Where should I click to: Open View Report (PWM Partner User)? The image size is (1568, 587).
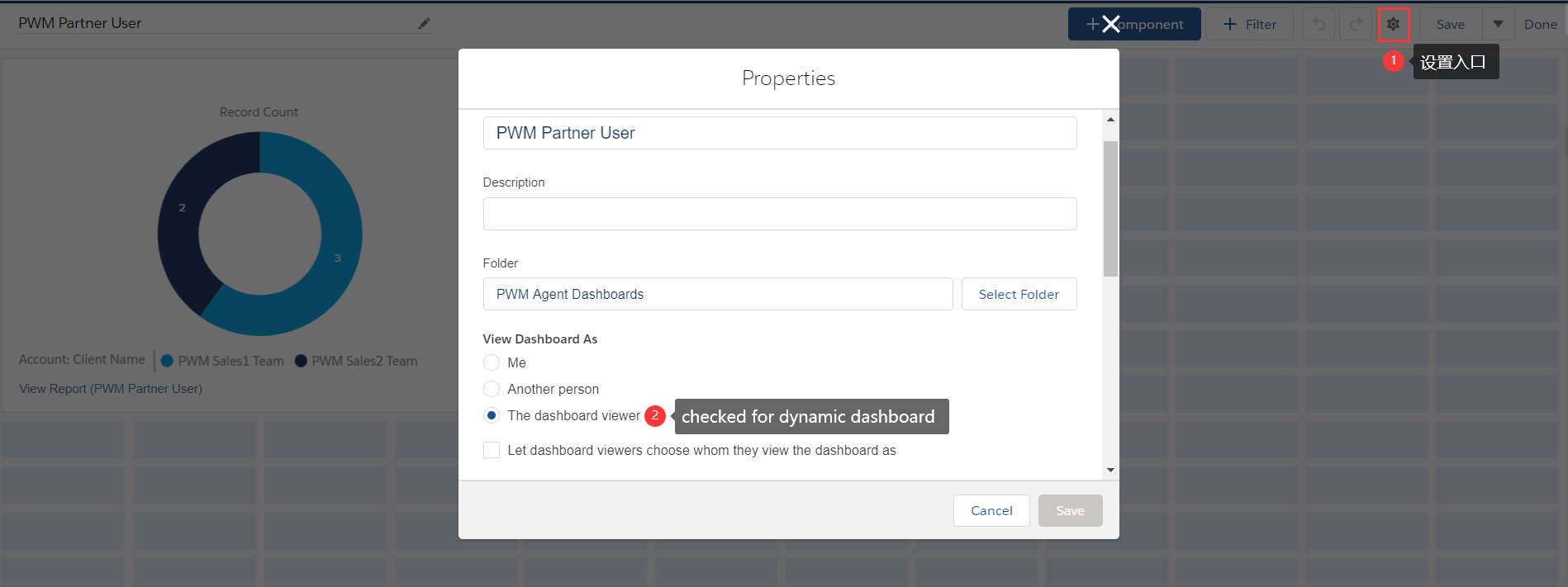coord(110,388)
